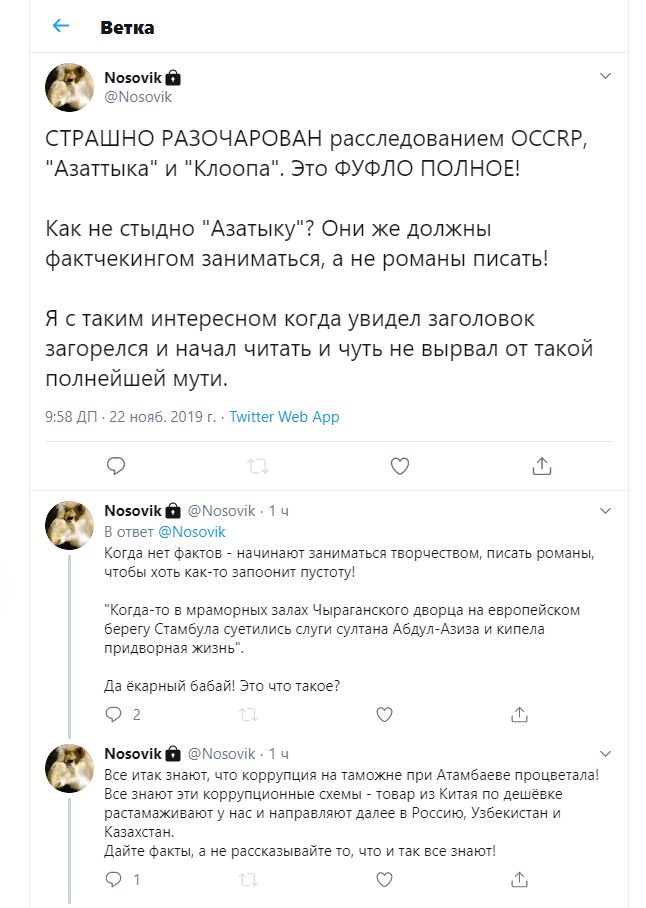Like the main tweet with the heart
646x908 pixels.
click(399, 465)
